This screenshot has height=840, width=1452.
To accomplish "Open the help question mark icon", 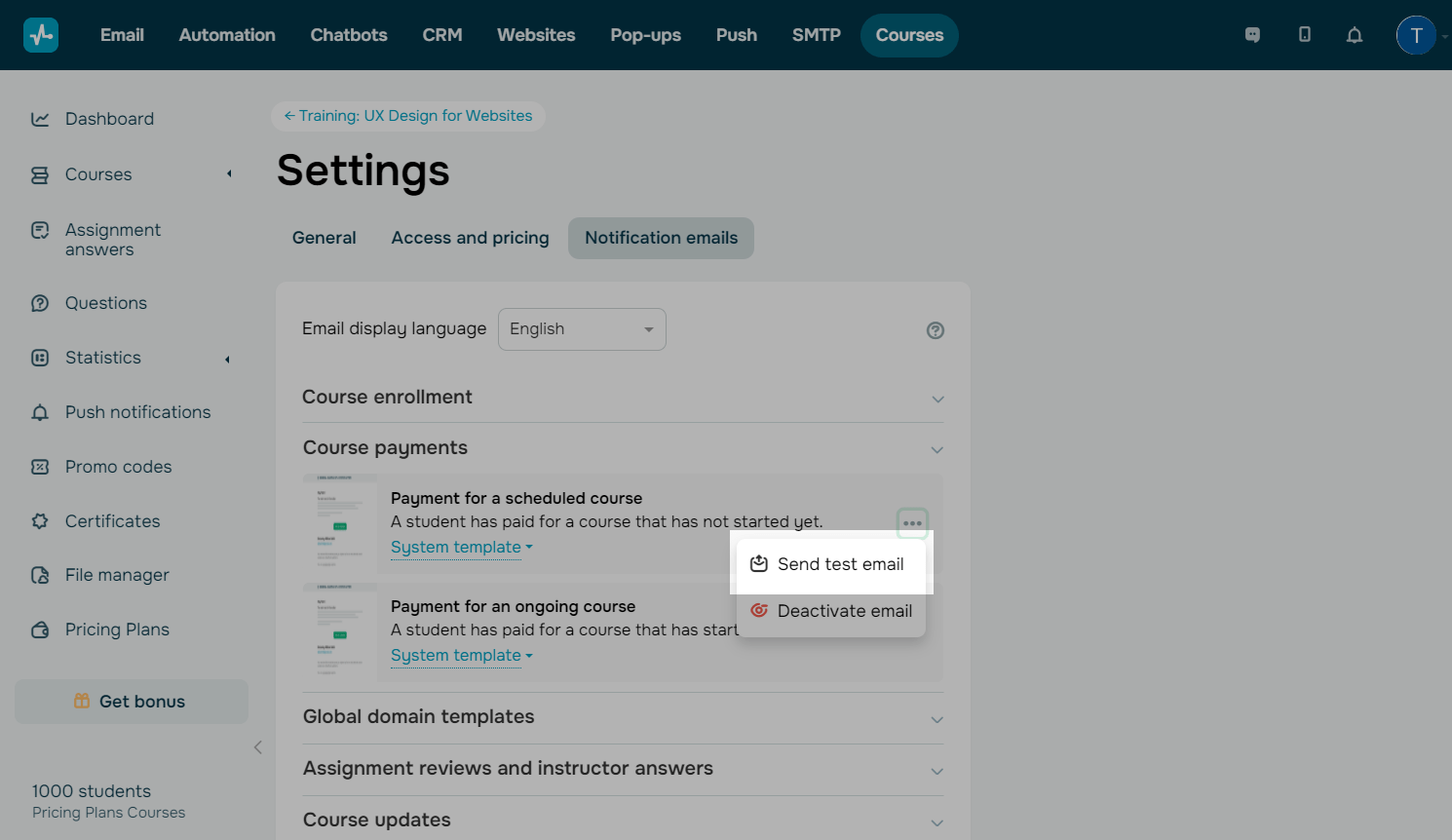I will [935, 330].
